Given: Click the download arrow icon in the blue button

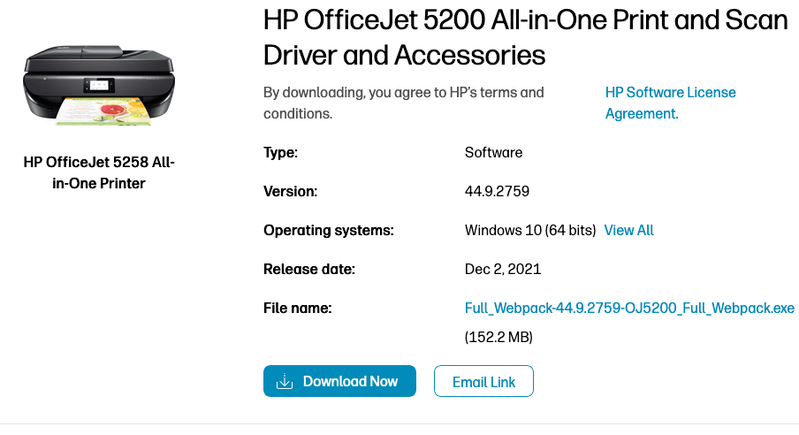Looking at the screenshot, I should (x=284, y=381).
